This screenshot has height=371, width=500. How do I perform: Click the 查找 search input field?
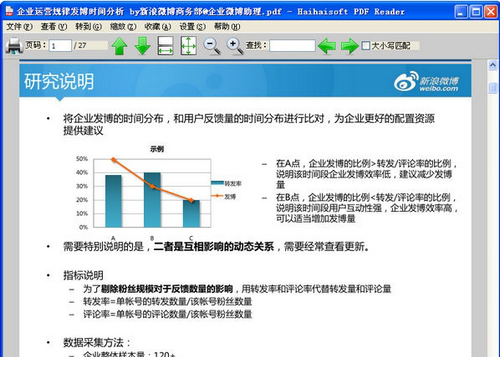tap(292, 45)
